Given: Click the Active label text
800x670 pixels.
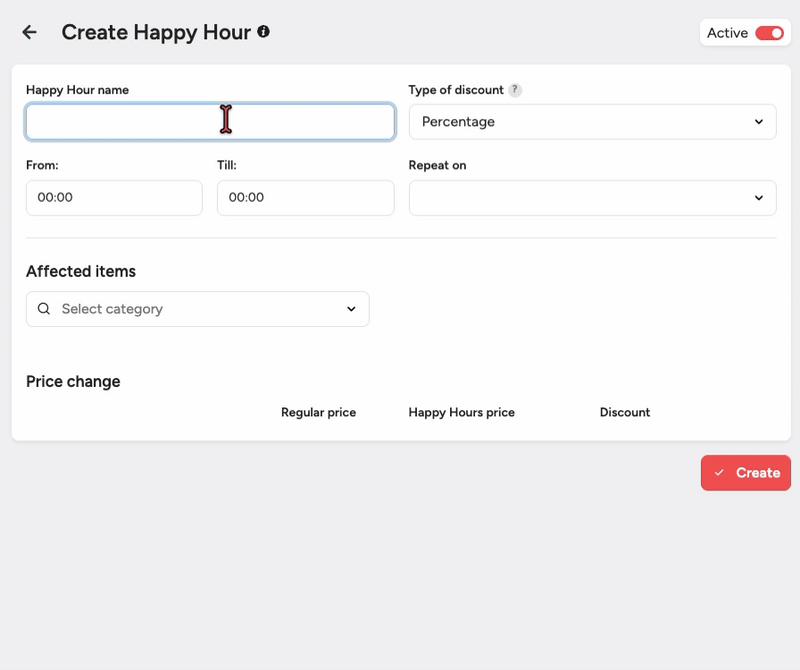Looking at the screenshot, I should (727, 33).
